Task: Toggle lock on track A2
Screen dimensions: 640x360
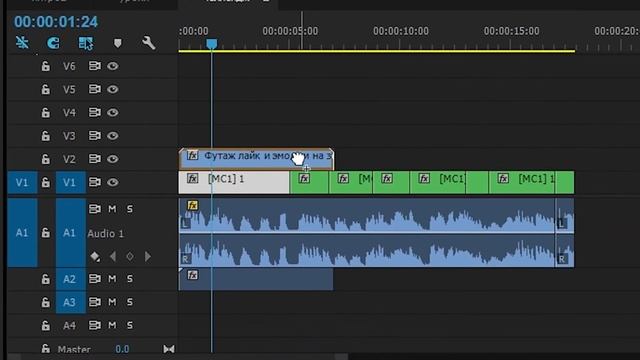Action: [46, 279]
